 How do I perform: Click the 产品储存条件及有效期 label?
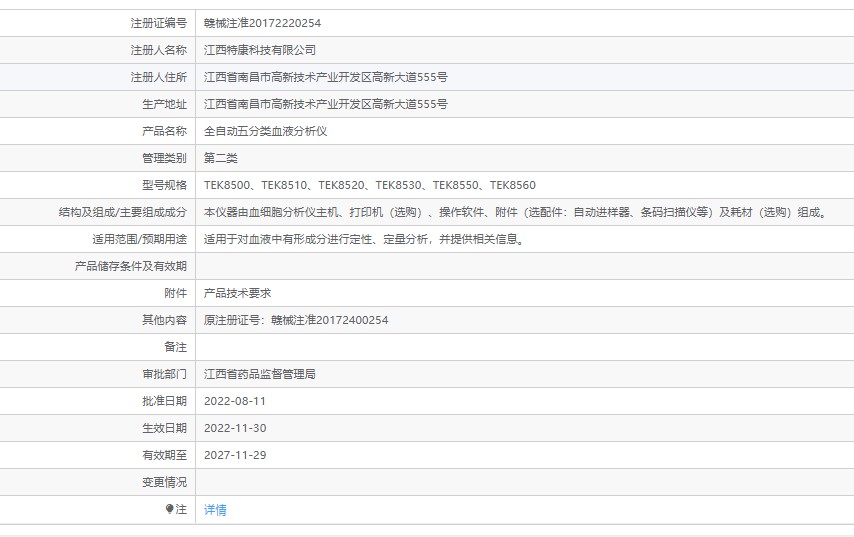click(x=131, y=266)
